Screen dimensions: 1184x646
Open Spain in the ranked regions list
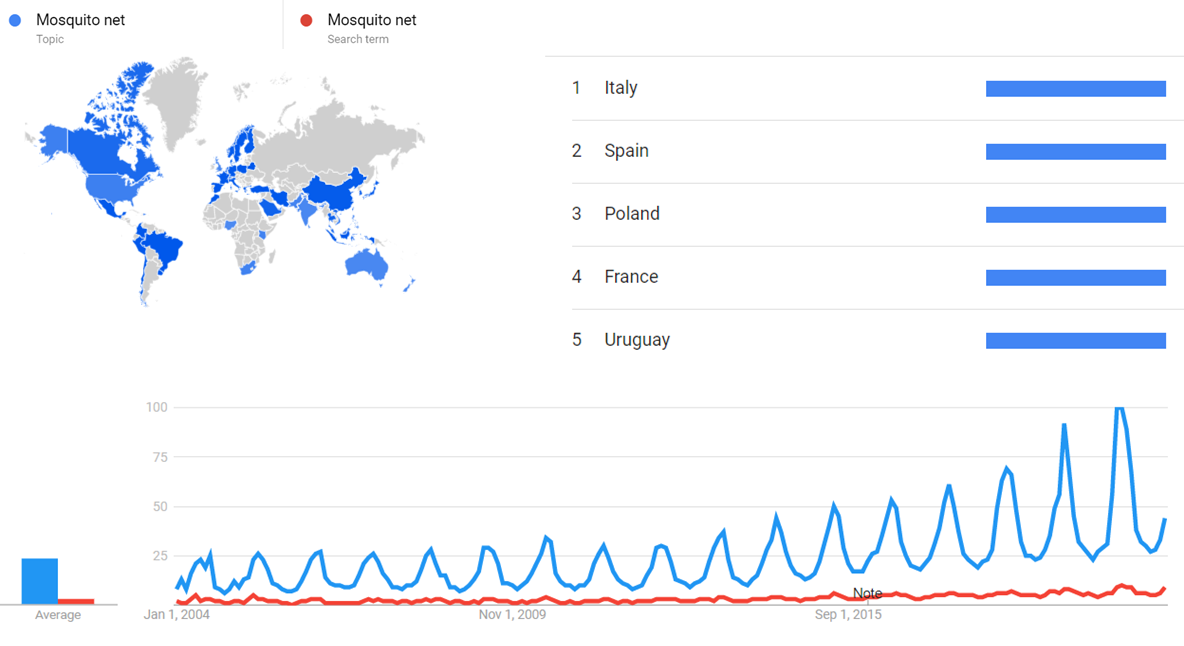tap(626, 151)
